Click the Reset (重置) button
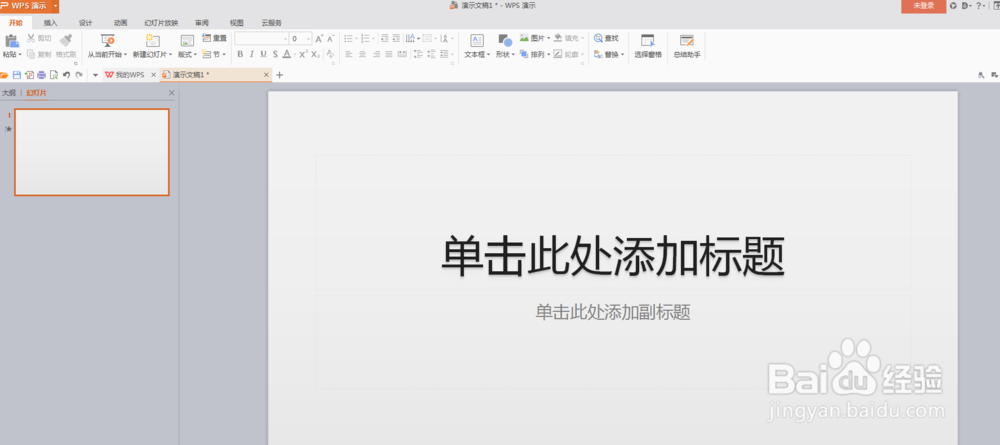1000x445 pixels. click(214, 38)
